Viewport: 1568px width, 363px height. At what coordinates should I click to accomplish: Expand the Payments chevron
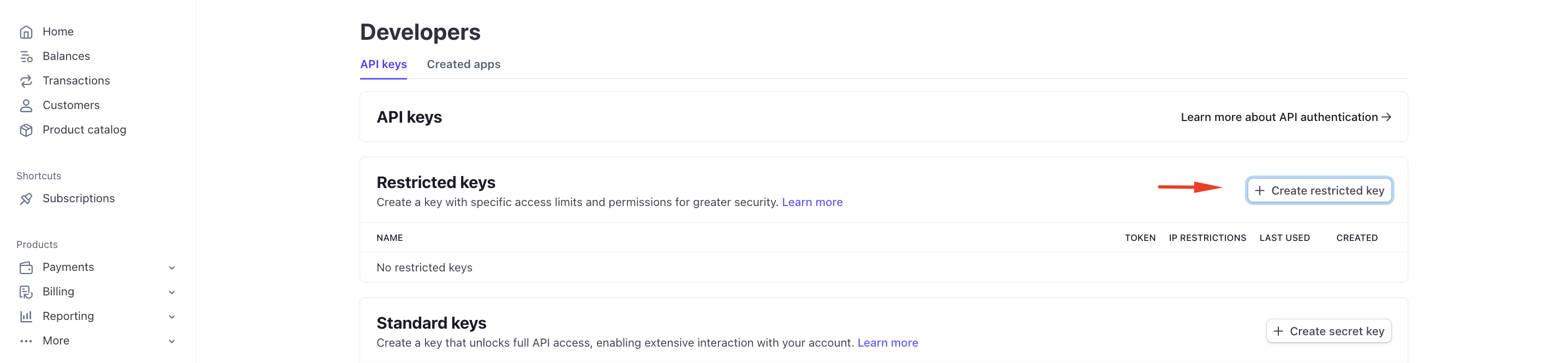(x=172, y=268)
